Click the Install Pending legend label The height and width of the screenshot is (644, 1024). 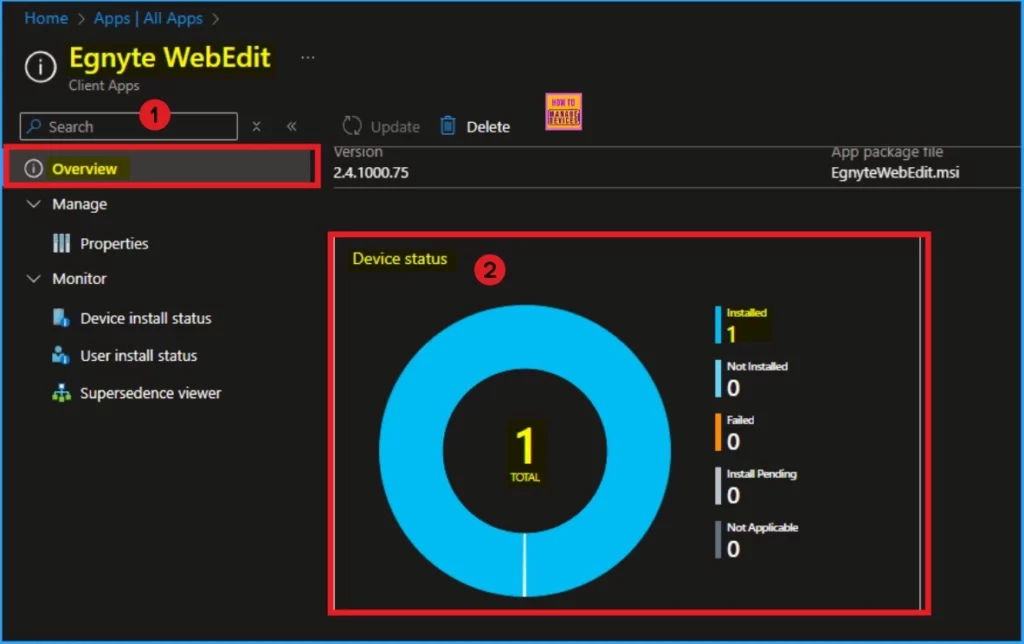(x=761, y=474)
